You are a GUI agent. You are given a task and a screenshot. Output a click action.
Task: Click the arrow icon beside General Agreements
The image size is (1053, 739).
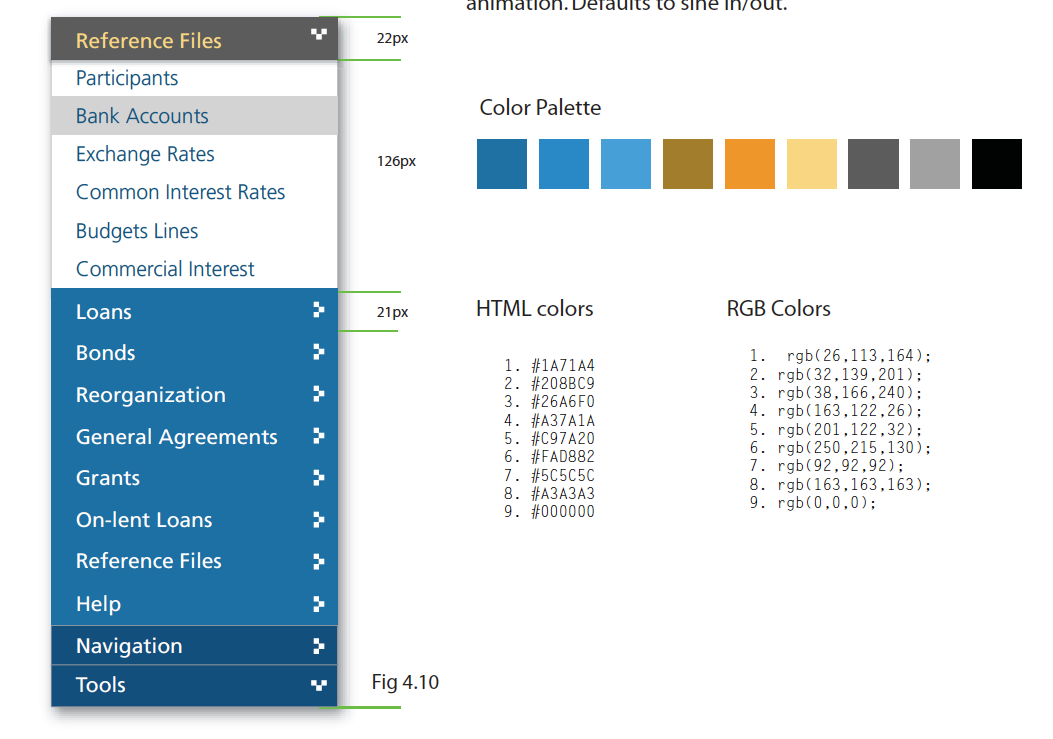[x=319, y=436]
